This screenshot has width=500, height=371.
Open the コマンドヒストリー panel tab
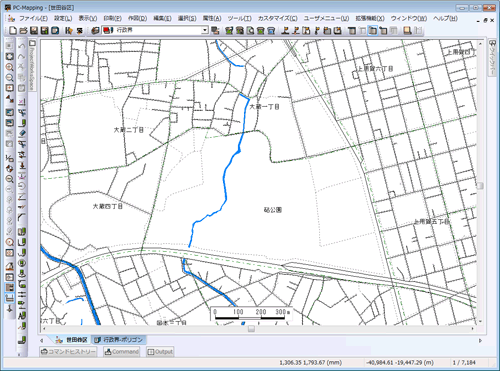click(x=68, y=352)
